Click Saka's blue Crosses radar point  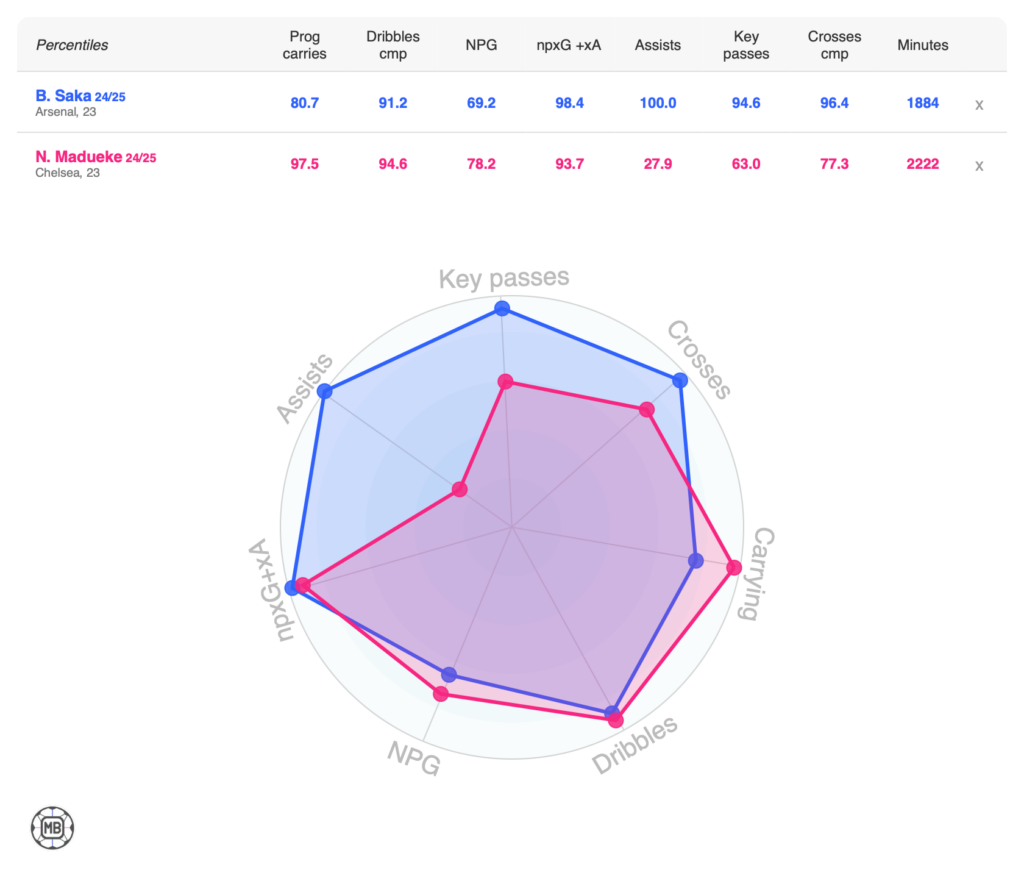[680, 380]
